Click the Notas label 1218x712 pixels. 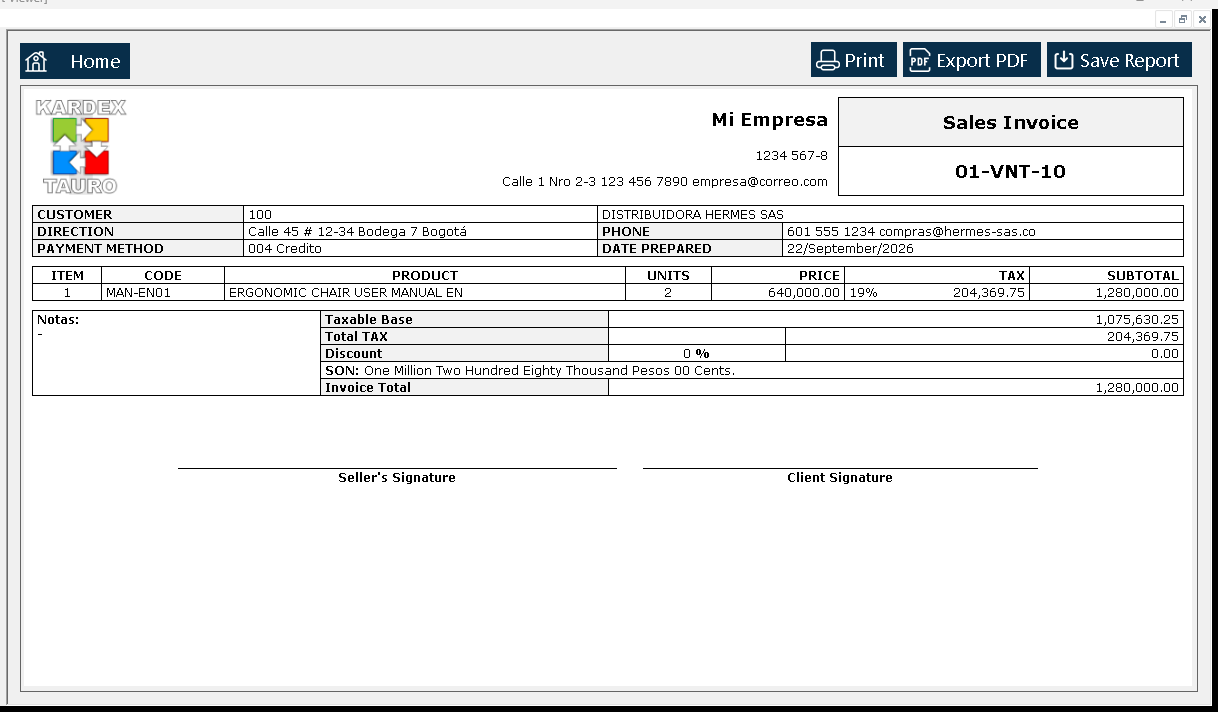(x=58, y=320)
